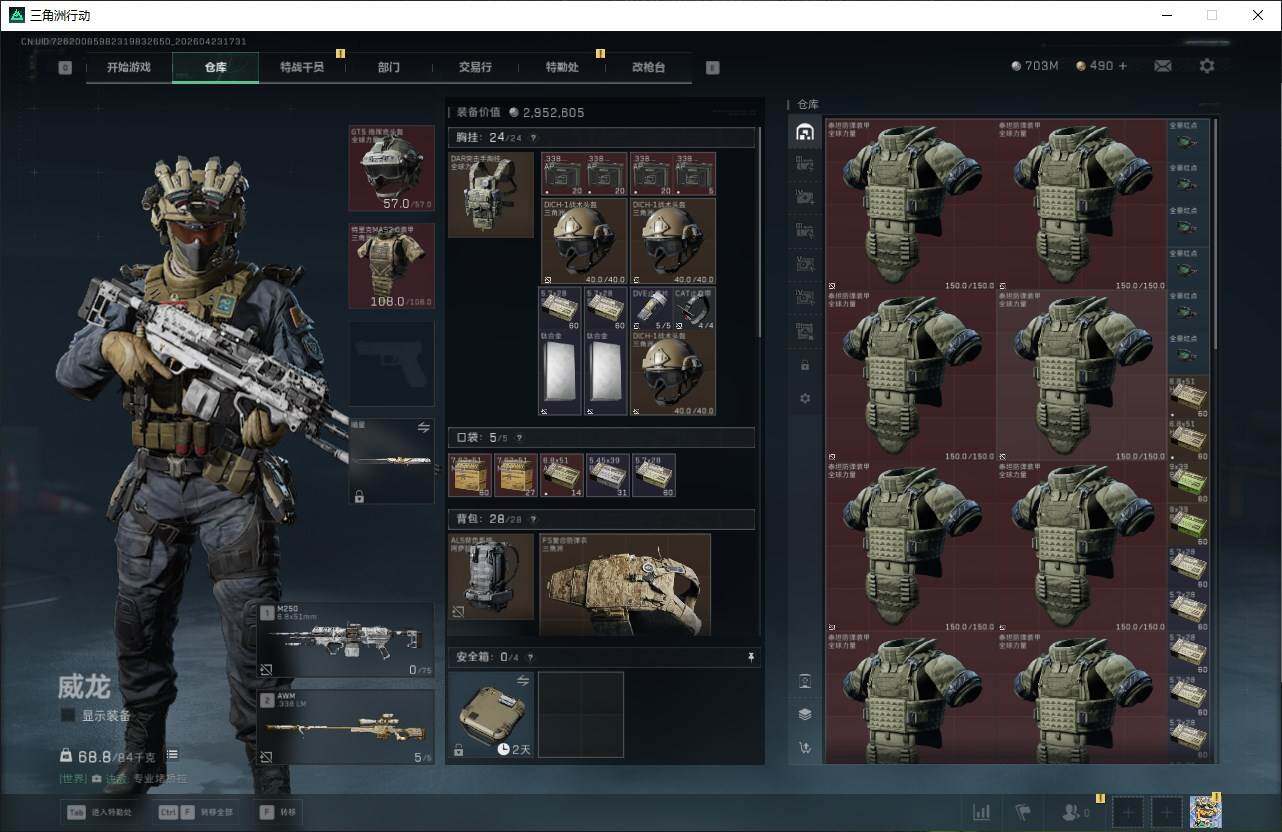This screenshot has height=832, width=1282.
Task: Select the 5.45x39 ammo in pockets
Action: [608, 475]
